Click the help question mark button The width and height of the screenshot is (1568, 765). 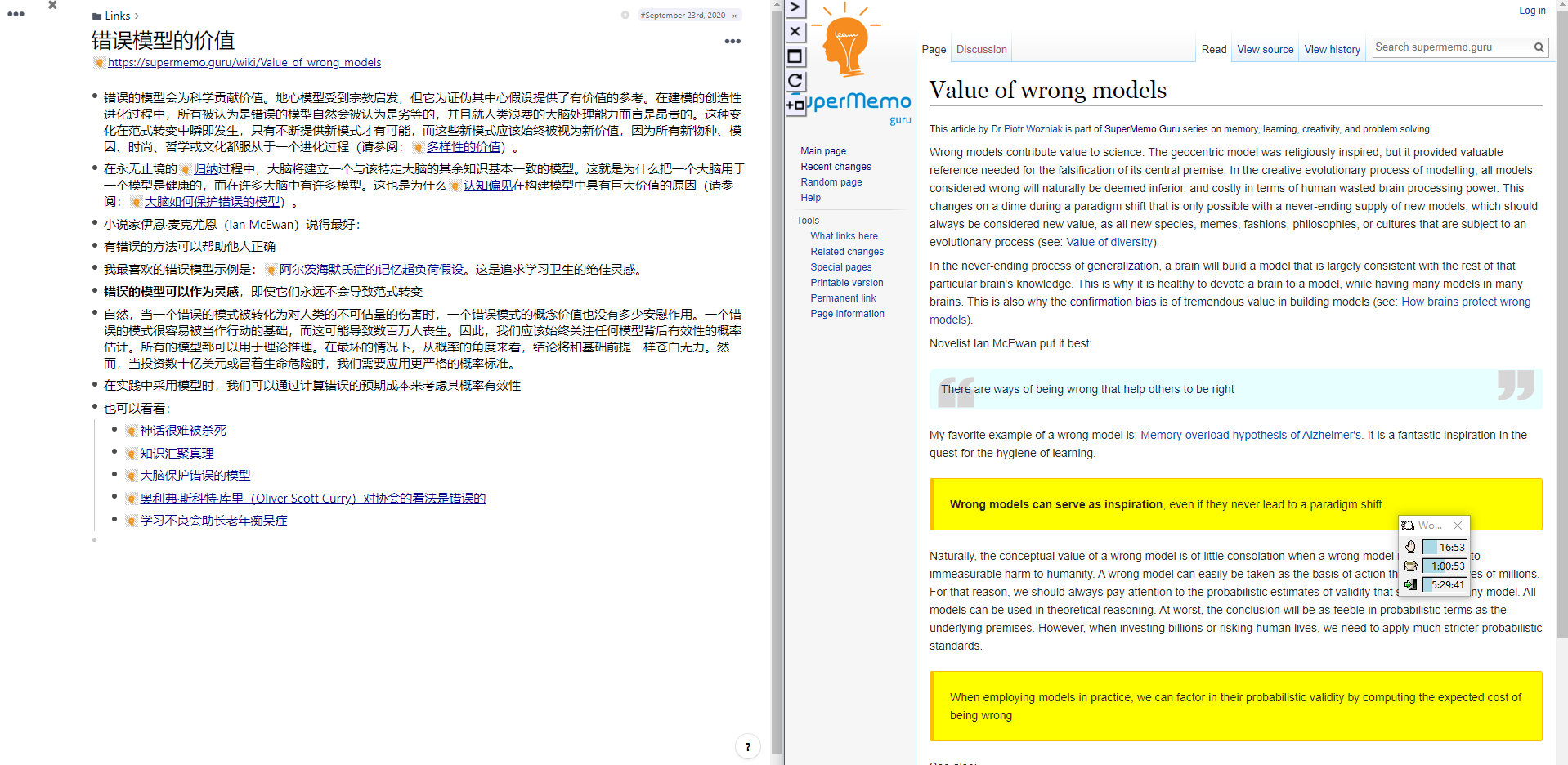(747, 746)
